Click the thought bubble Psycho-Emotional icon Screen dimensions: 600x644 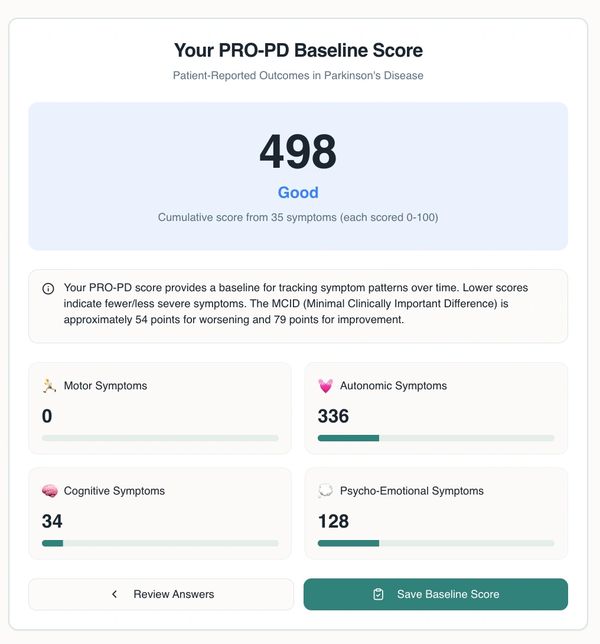tap(325, 491)
